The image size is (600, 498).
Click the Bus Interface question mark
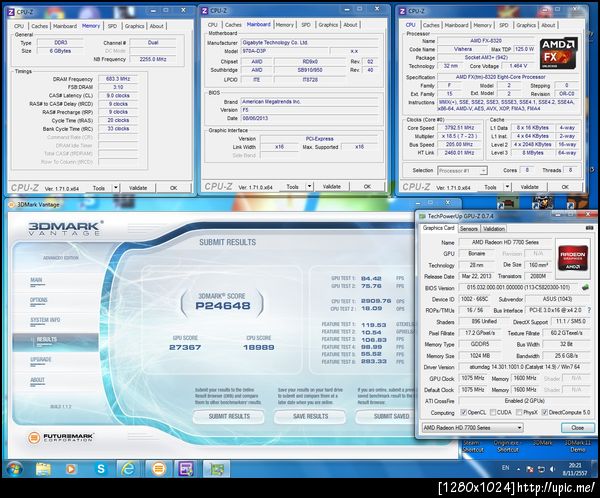[x=589, y=310]
